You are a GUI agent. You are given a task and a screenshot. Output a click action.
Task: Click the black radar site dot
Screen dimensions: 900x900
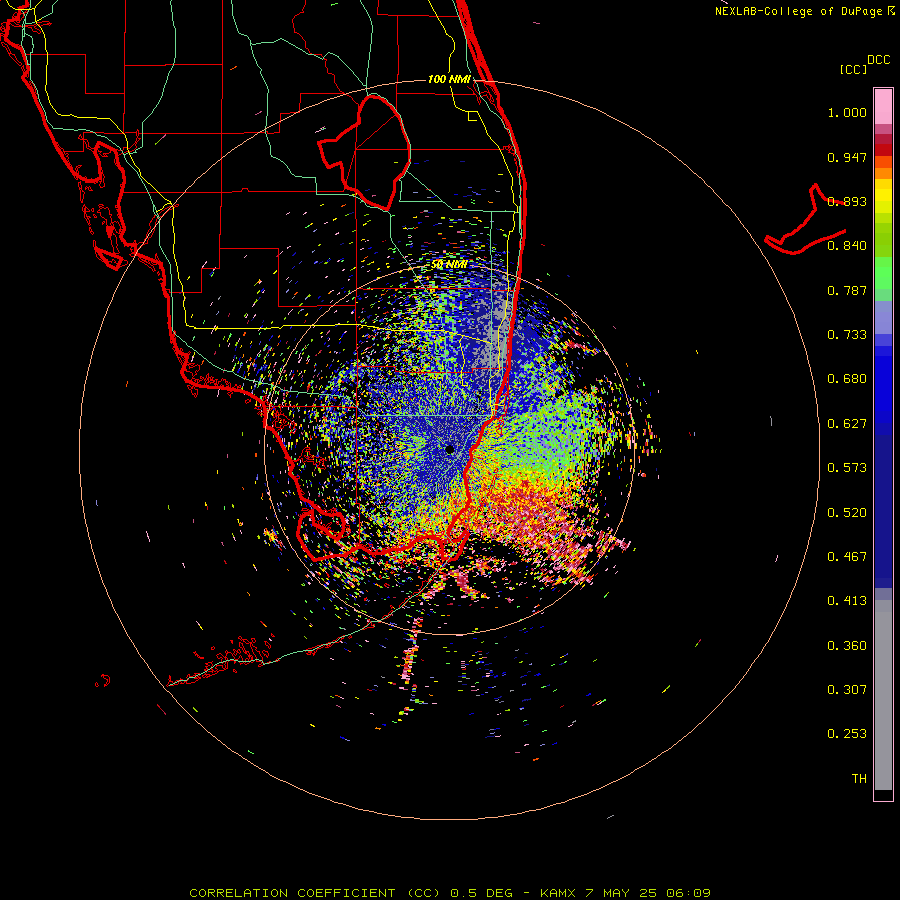(x=449, y=449)
